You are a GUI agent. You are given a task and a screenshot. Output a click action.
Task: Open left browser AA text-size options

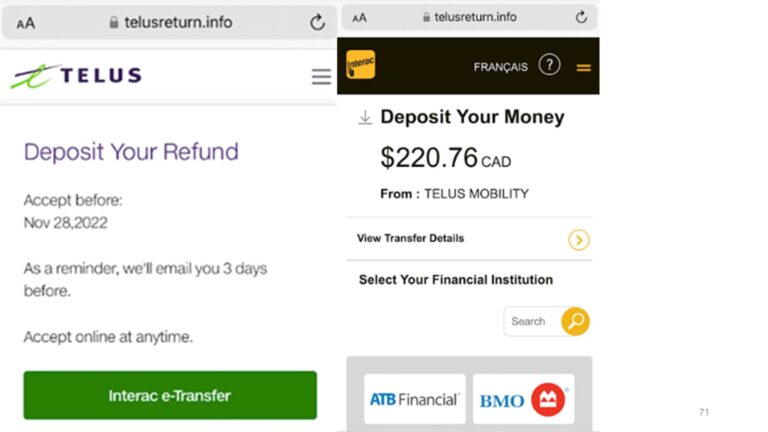[x=25, y=23]
